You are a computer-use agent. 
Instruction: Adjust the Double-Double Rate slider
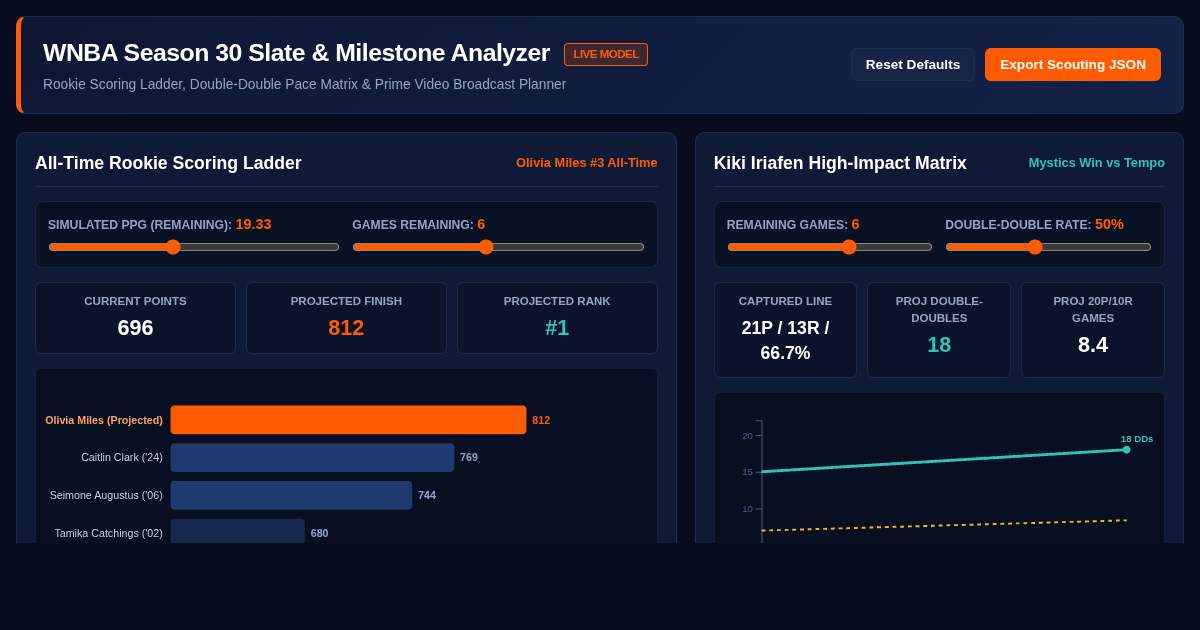(x=1048, y=247)
